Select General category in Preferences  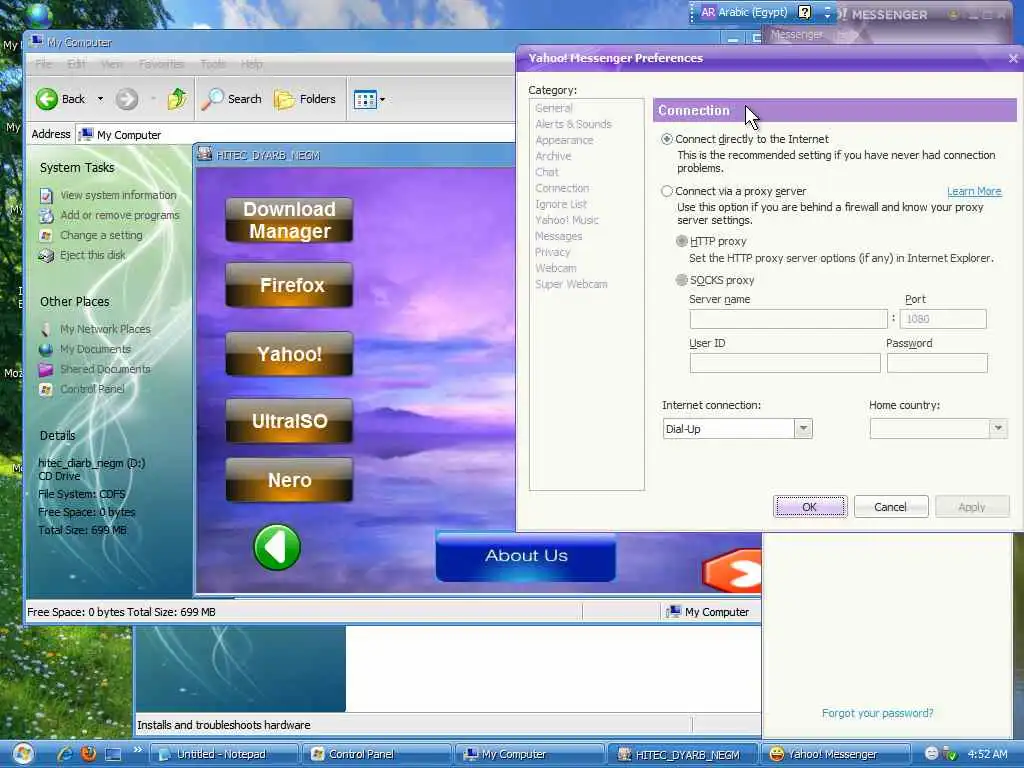(554, 108)
